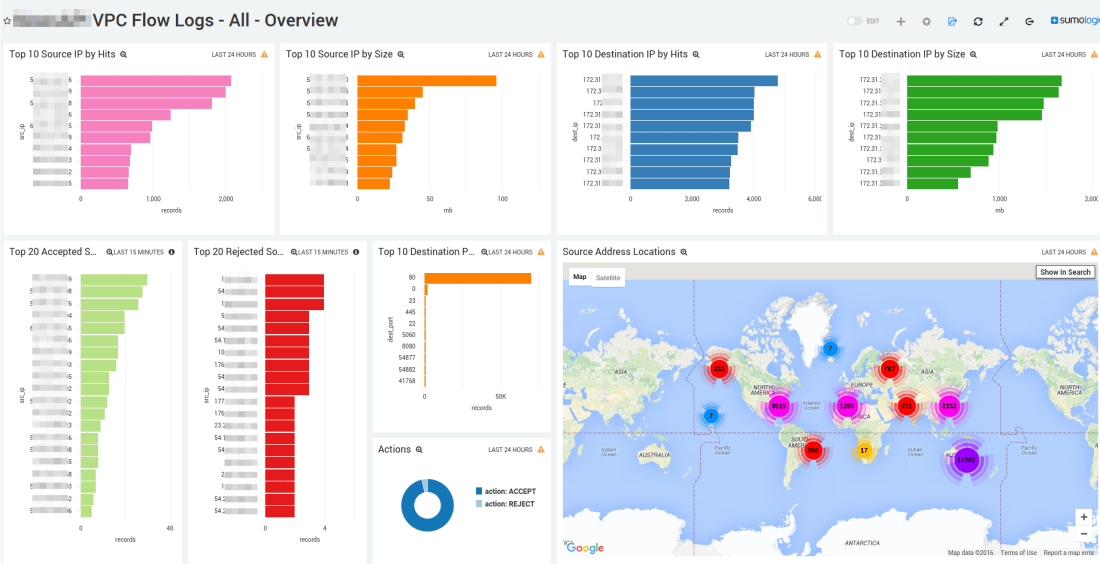Click the plus icon to add panel
This screenshot has height=564, width=1100.
(x=900, y=21)
